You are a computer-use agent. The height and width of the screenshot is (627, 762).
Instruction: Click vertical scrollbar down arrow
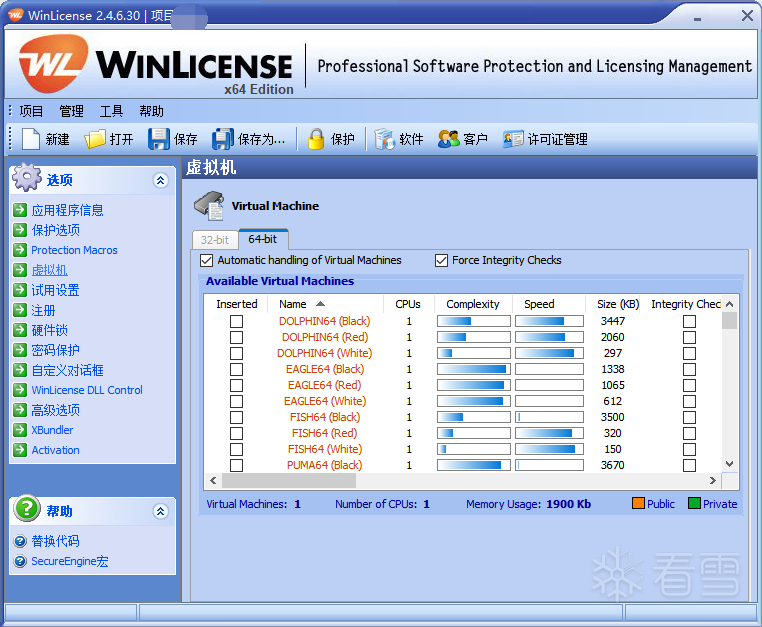pyautogui.click(x=729, y=464)
